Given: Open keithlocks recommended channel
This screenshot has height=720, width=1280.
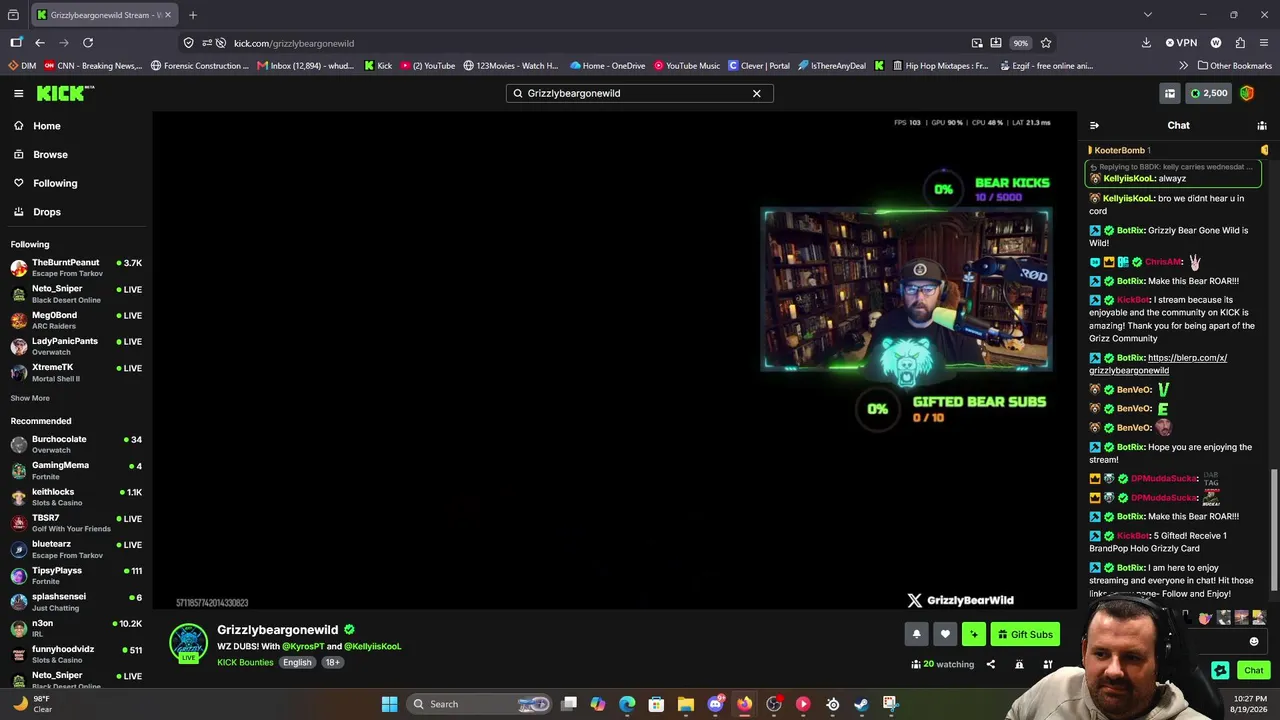Looking at the screenshot, I should pyautogui.click(x=76, y=497).
